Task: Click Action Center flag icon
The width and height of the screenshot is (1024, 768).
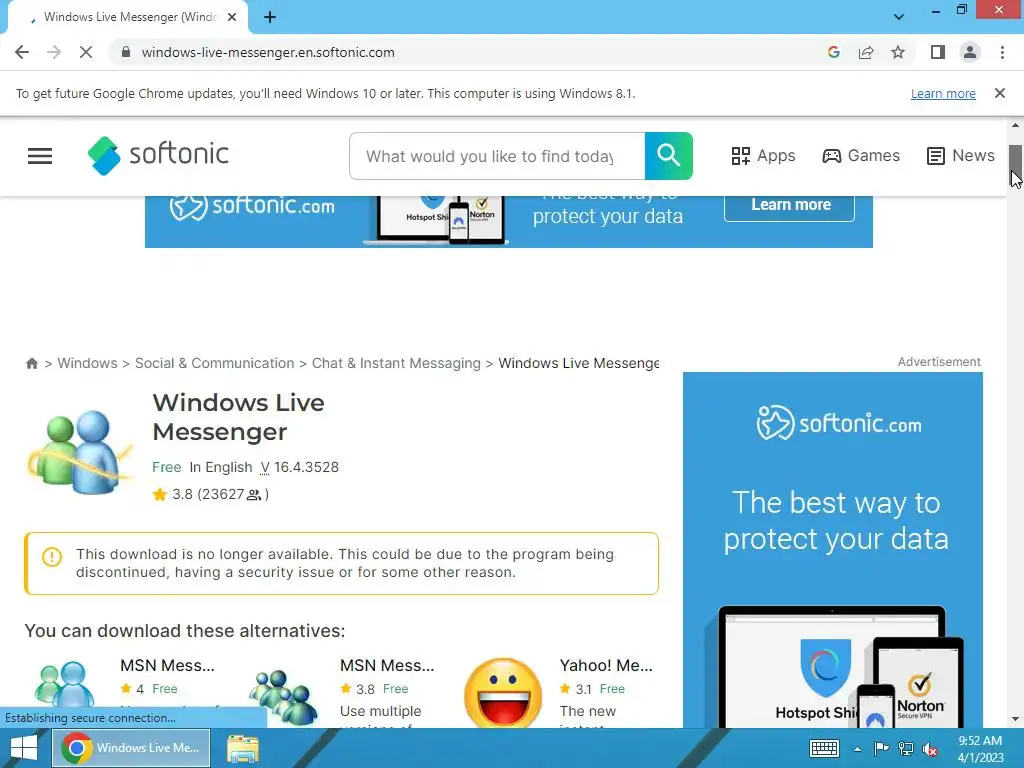Action: [x=881, y=748]
